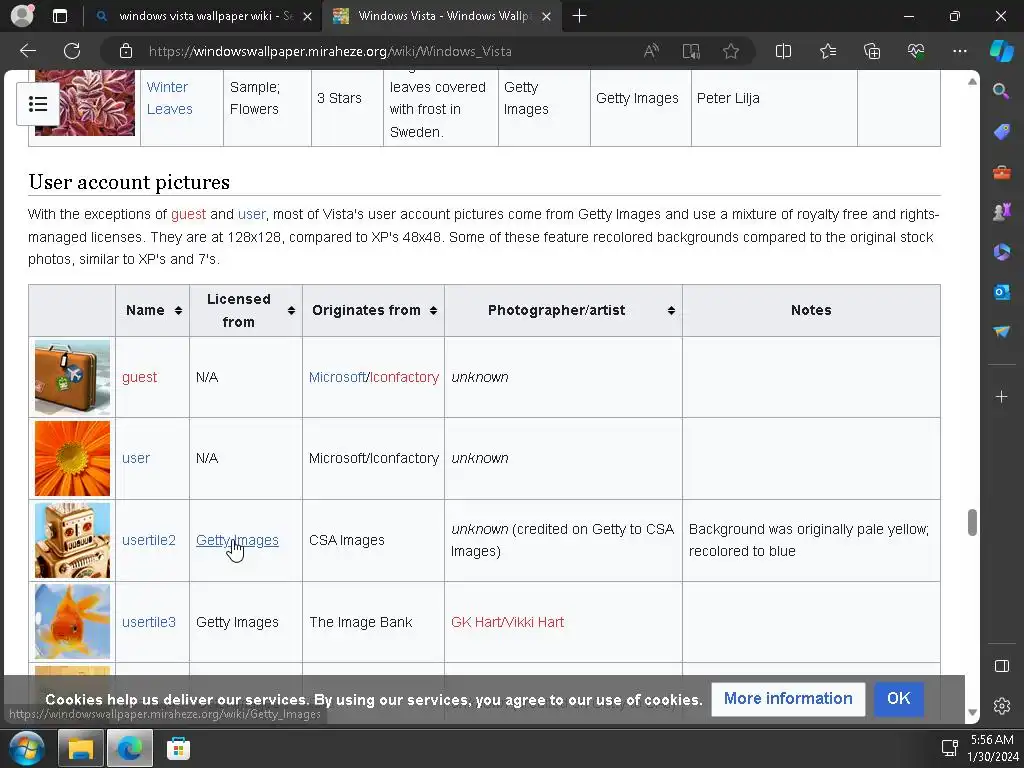Click the page vertical scrollbar thumb
Screen dimensions: 1024x768
[x=972, y=522]
